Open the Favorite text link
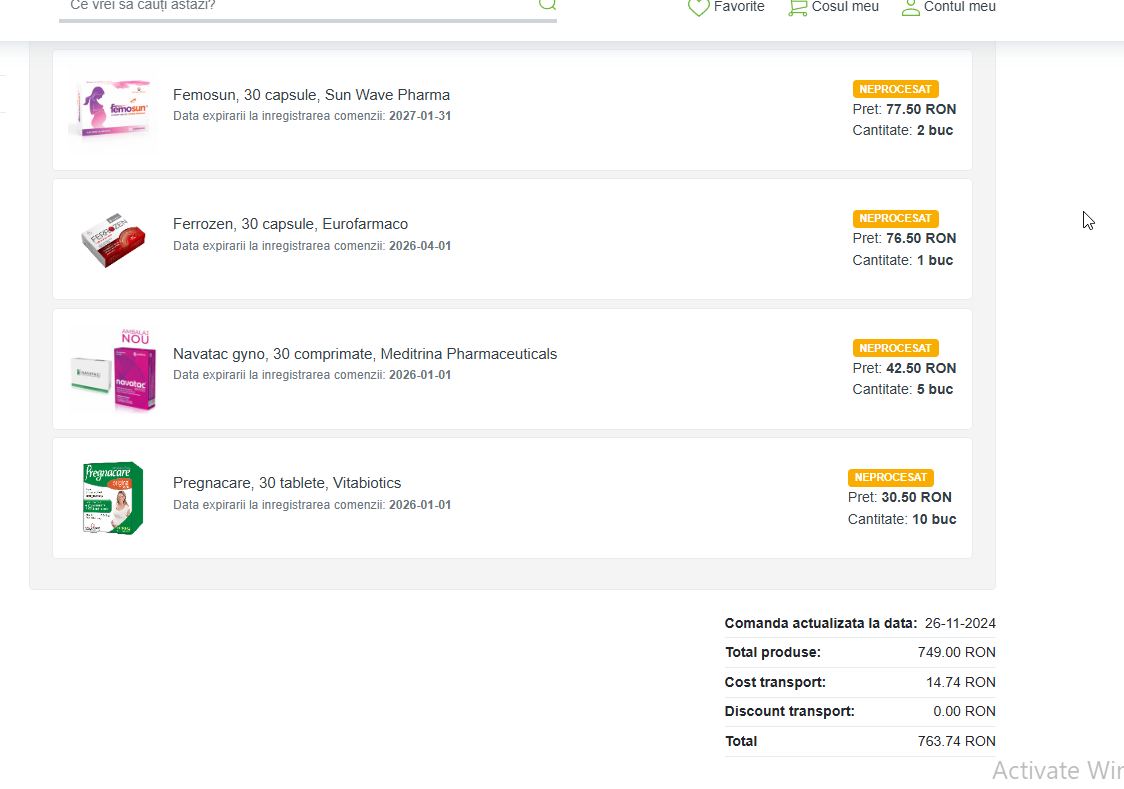The width and height of the screenshot is (1124, 789). 739,7
